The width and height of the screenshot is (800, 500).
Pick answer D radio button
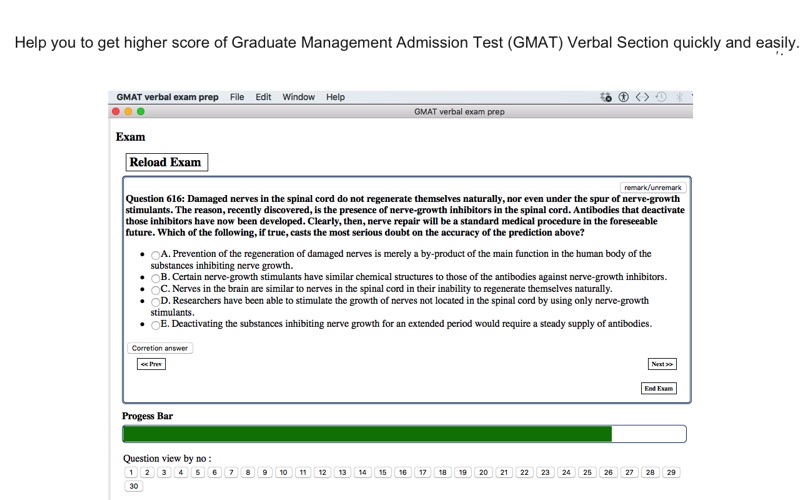coord(155,302)
